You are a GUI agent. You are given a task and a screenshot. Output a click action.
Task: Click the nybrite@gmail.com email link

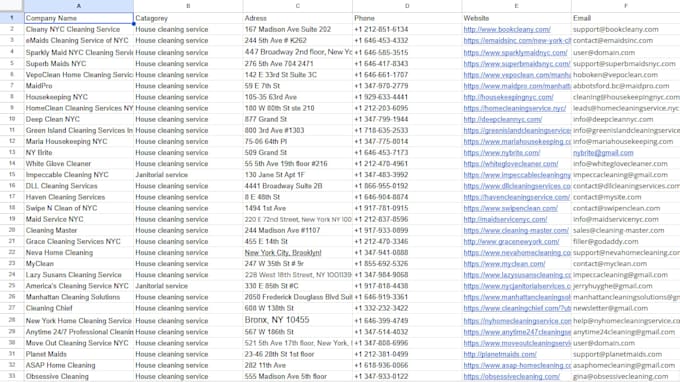(x=603, y=153)
